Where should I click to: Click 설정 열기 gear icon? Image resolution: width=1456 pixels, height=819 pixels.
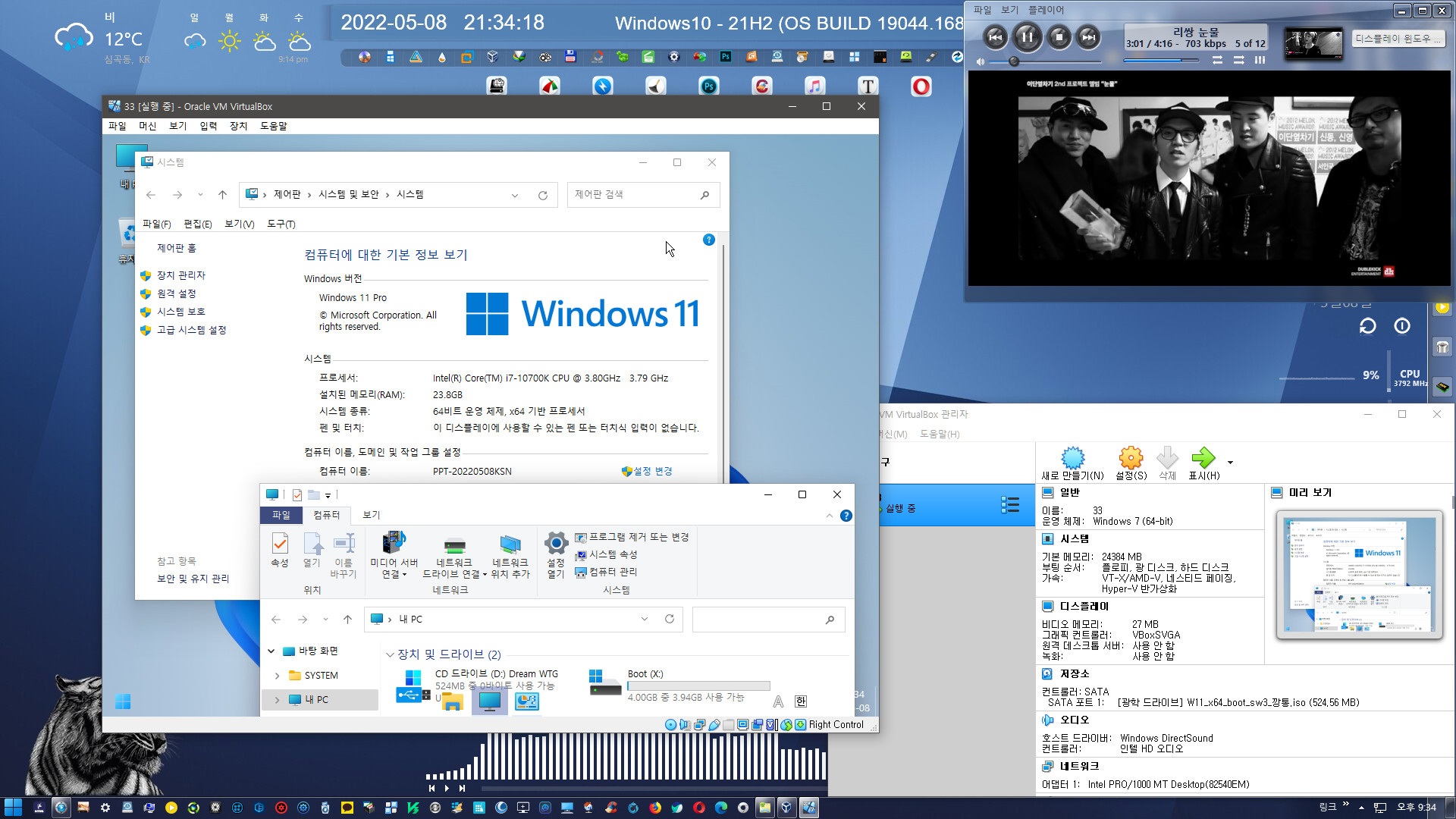(556, 555)
